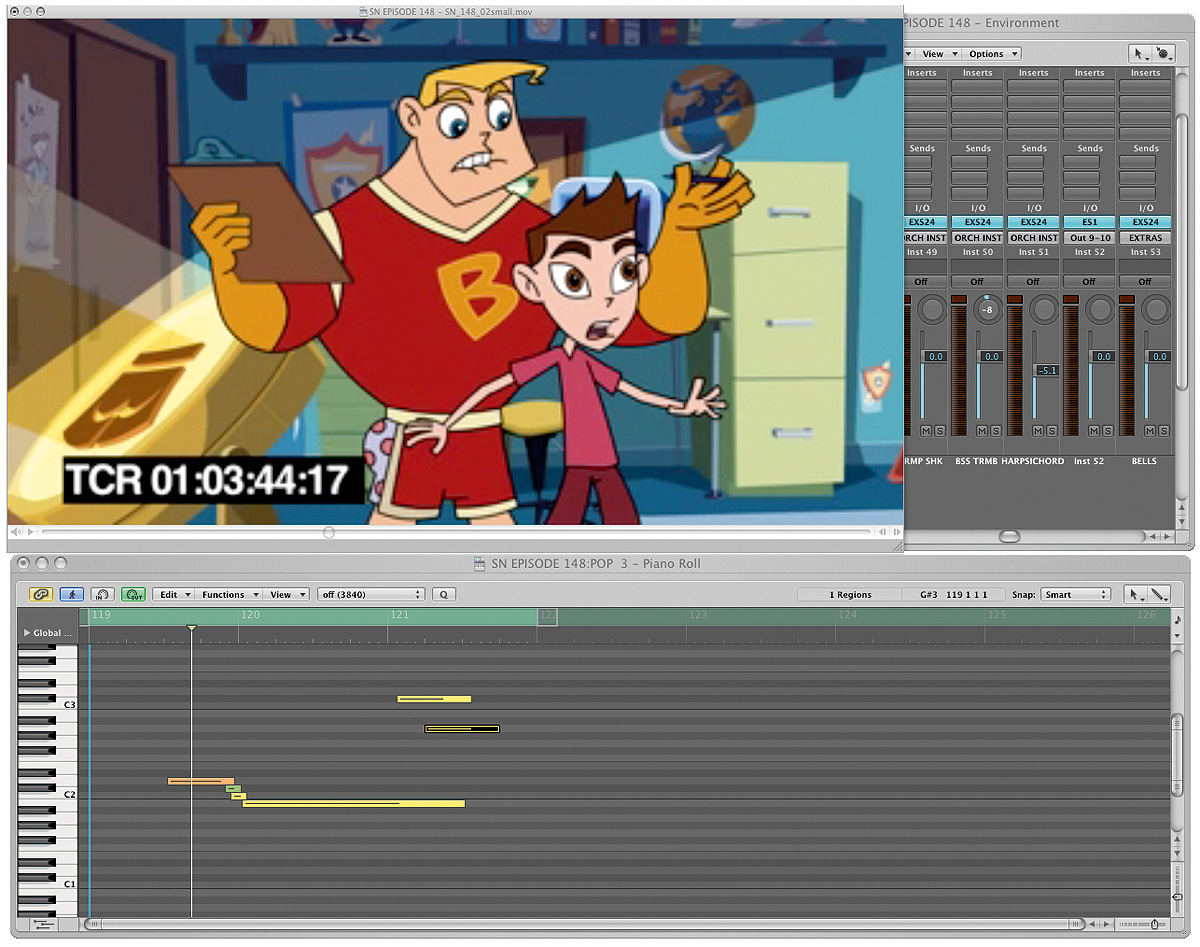
Task: Select the Pointer tool in Environment window
Action: pyautogui.click(x=1139, y=54)
